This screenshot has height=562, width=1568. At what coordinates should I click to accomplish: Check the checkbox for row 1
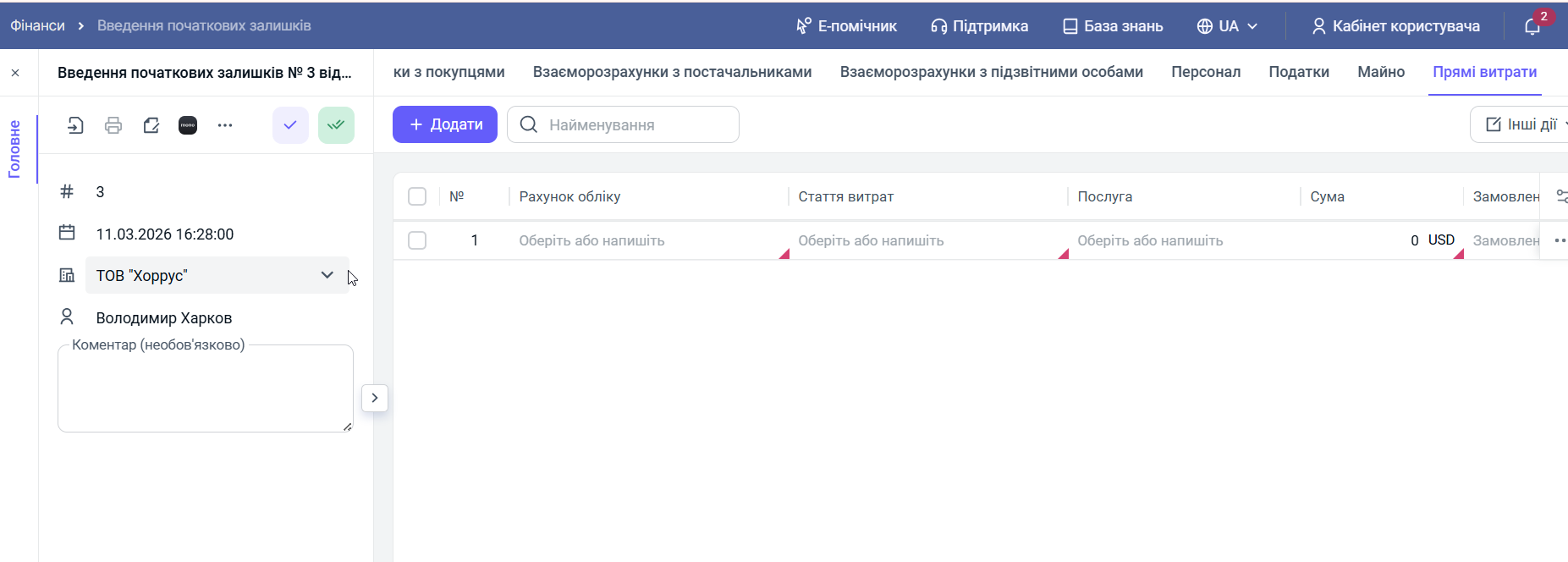417,240
